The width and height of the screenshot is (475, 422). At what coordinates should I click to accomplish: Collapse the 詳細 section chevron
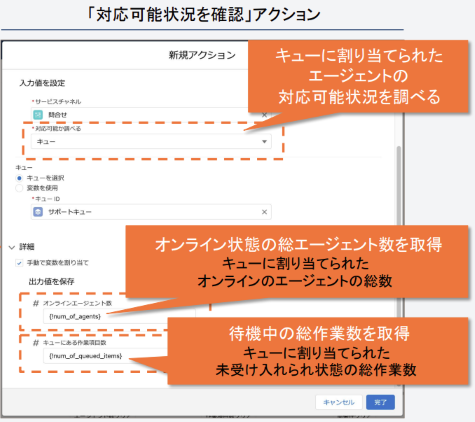coord(12,247)
